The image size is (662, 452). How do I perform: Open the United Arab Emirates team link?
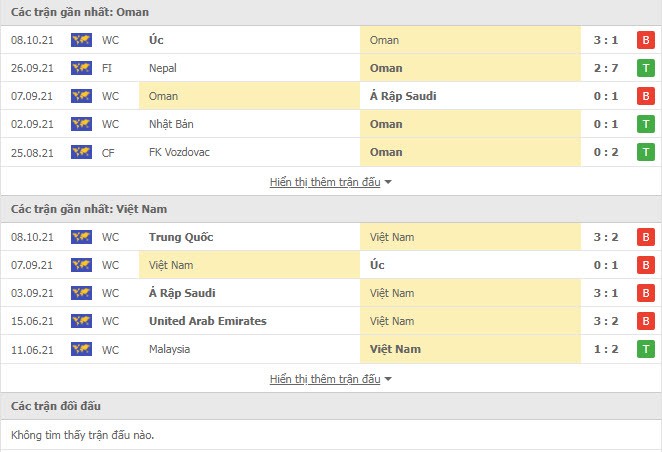click(208, 321)
